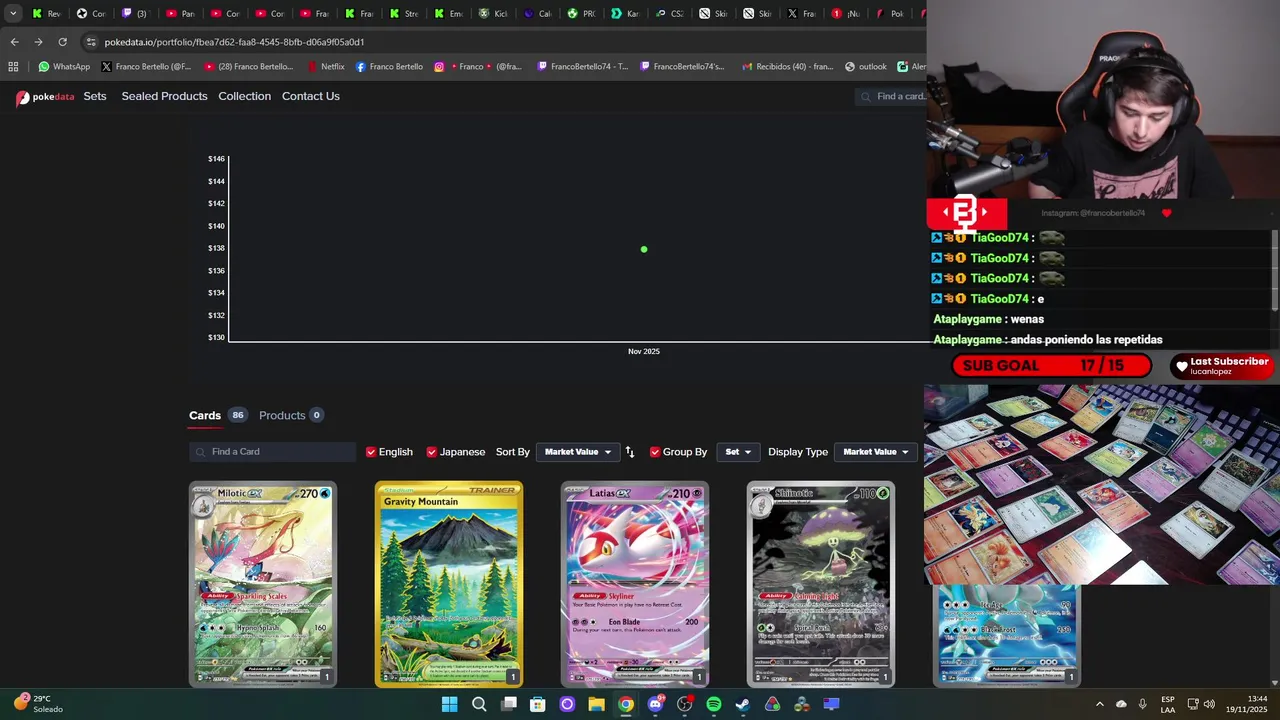Viewport: 1280px width, 720px height.
Task: Open the WhatsApp bookmark
Action: coord(64,67)
